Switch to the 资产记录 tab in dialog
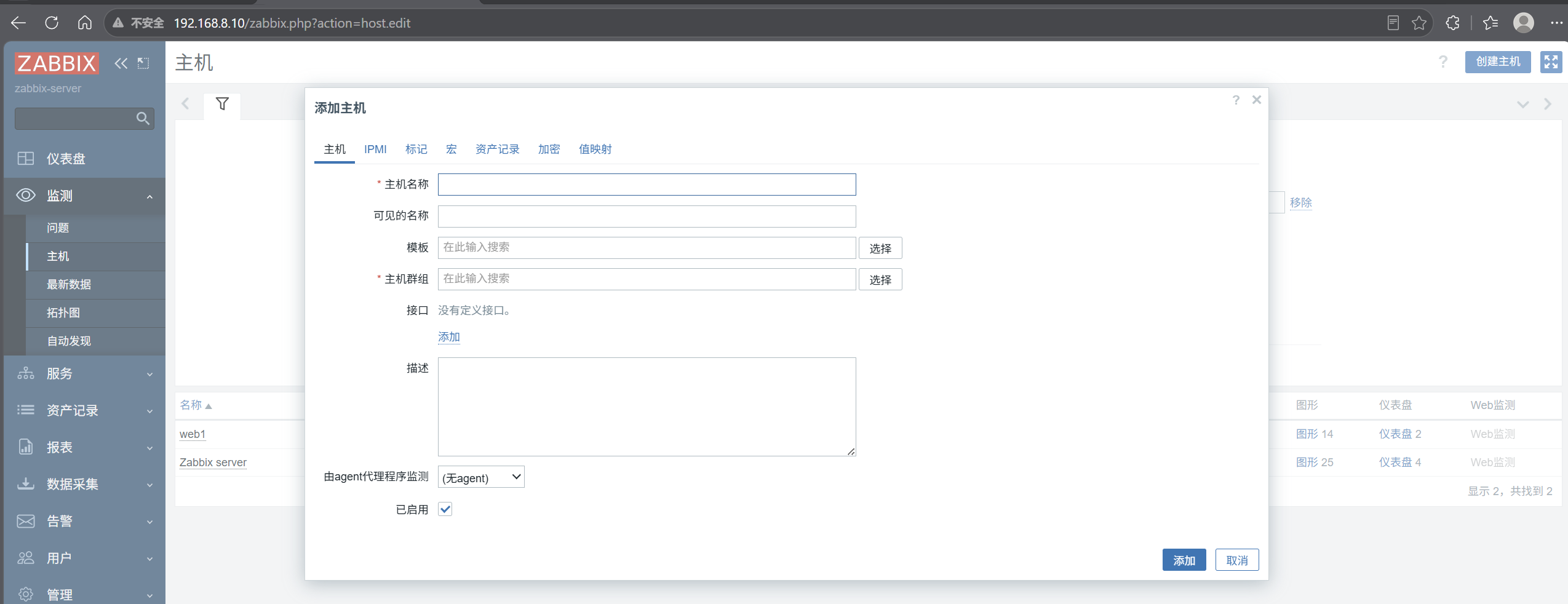This screenshot has height=604, width=1568. point(498,149)
